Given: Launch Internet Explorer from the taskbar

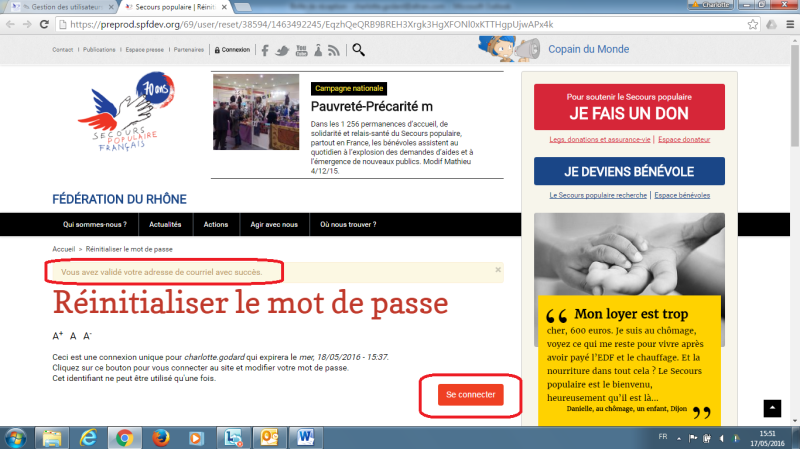Looking at the screenshot, I should [88, 438].
